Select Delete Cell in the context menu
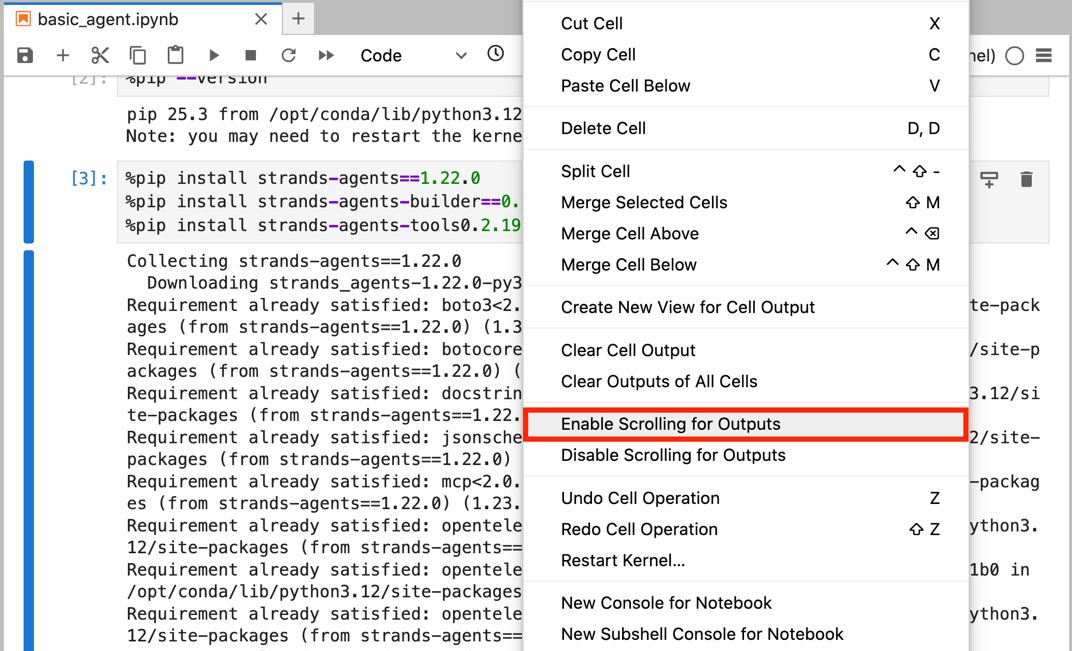 (746, 128)
